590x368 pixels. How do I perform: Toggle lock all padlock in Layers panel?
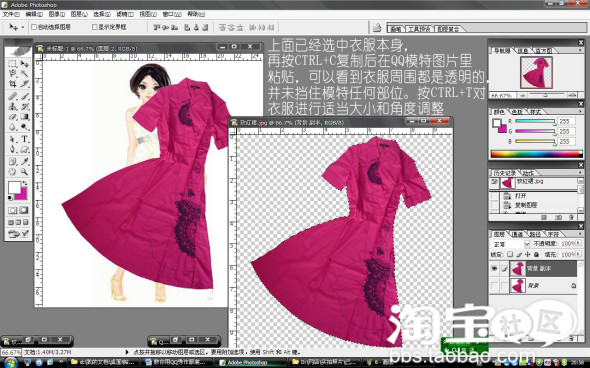(x=536, y=254)
